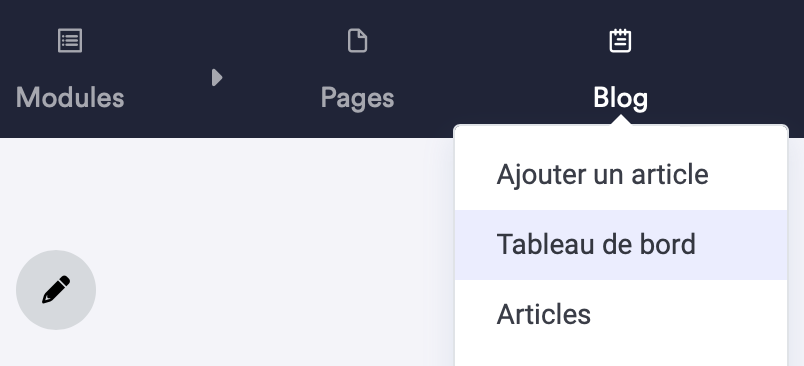Collapse the Blog menu via its icon
804x366 pixels.
620,41
